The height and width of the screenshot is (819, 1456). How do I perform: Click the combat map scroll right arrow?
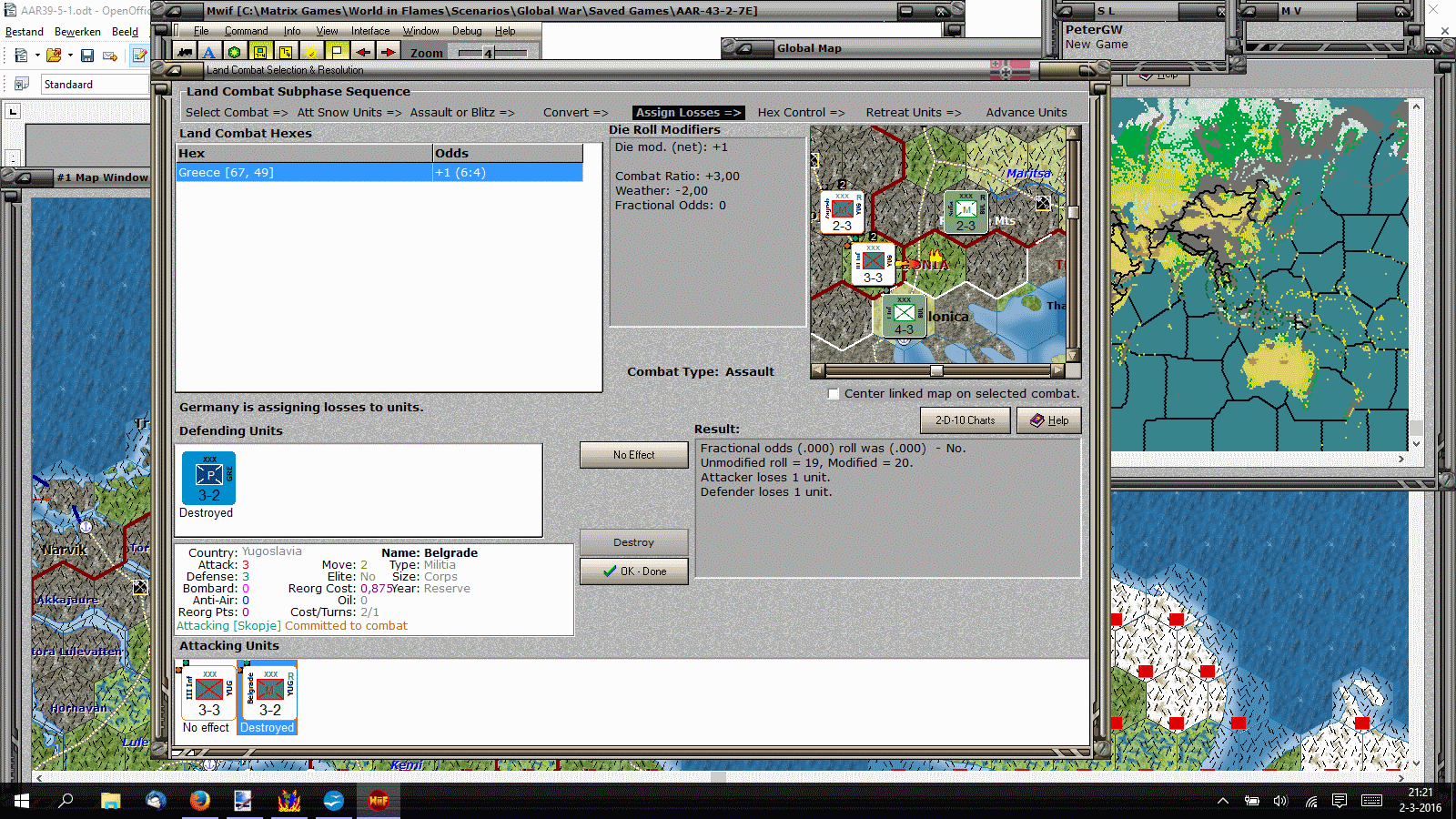pyautogui.click(x=1057, y=371)
